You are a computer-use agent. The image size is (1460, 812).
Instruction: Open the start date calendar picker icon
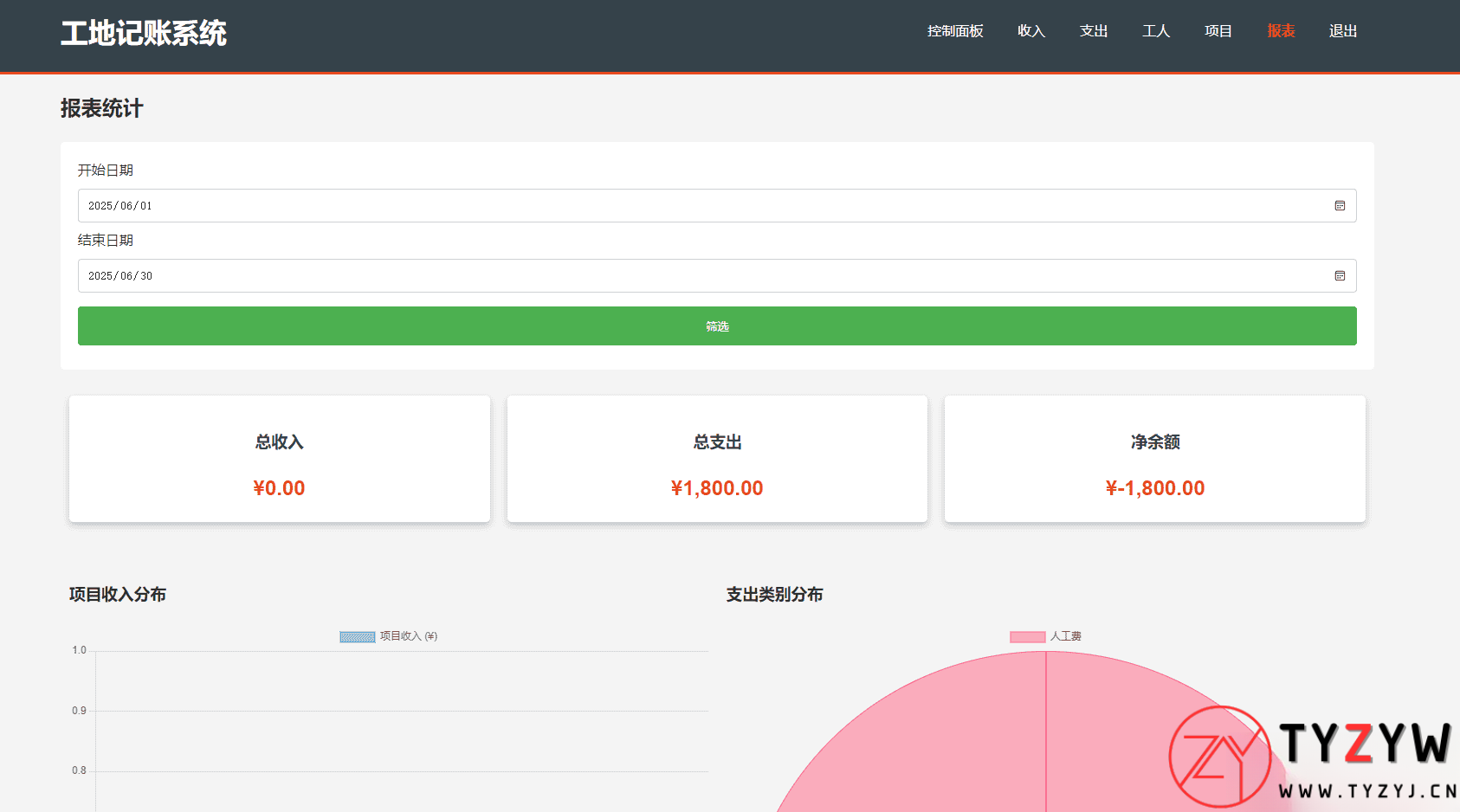(x=1339, y=206)
